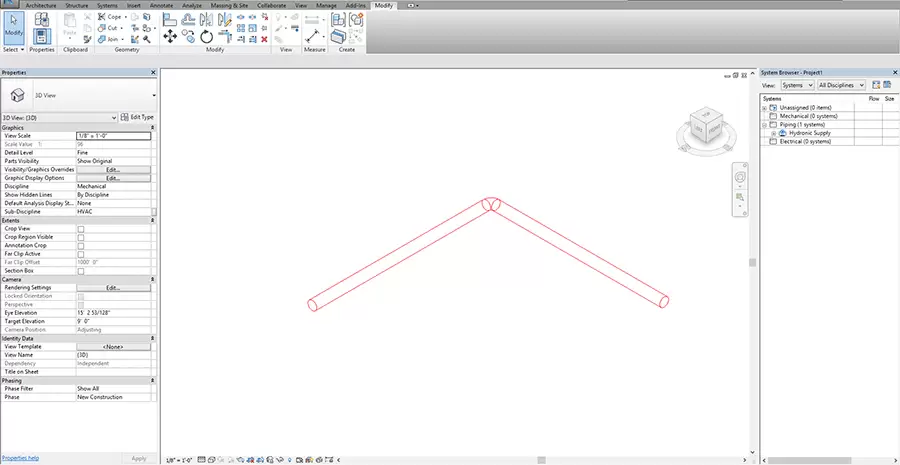
Task: Choose the Copy tool with two circles
Action: click(188, 37)
